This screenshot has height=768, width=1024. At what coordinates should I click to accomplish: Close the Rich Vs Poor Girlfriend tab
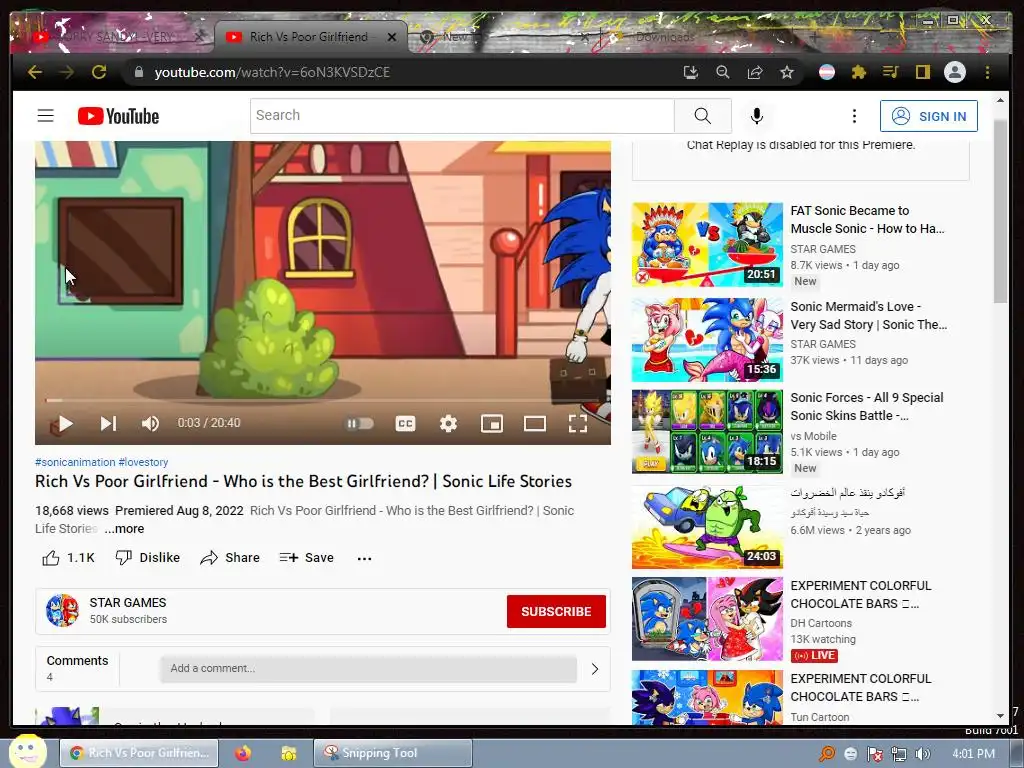pyautogui.click(x=392, y=37)
